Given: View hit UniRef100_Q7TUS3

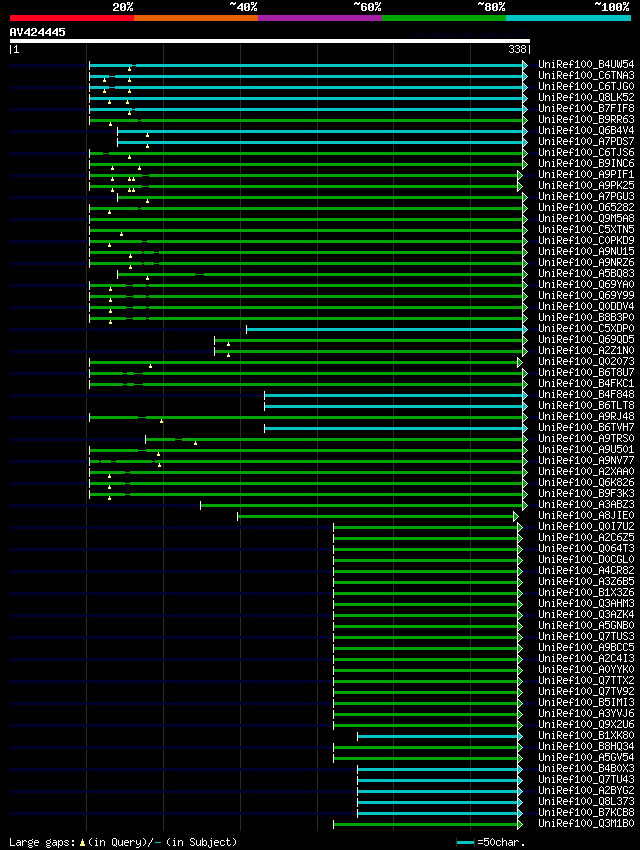Looking at the screenshot, I should coord(586,636).
